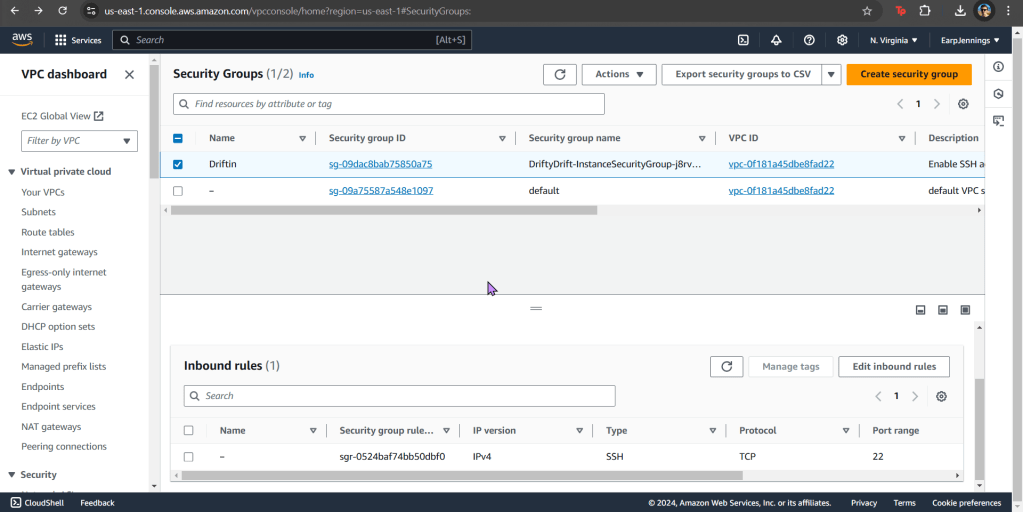Expand the Filter by VPC dropdown
Screen dimensions: 1023x512
coord(79,141)
